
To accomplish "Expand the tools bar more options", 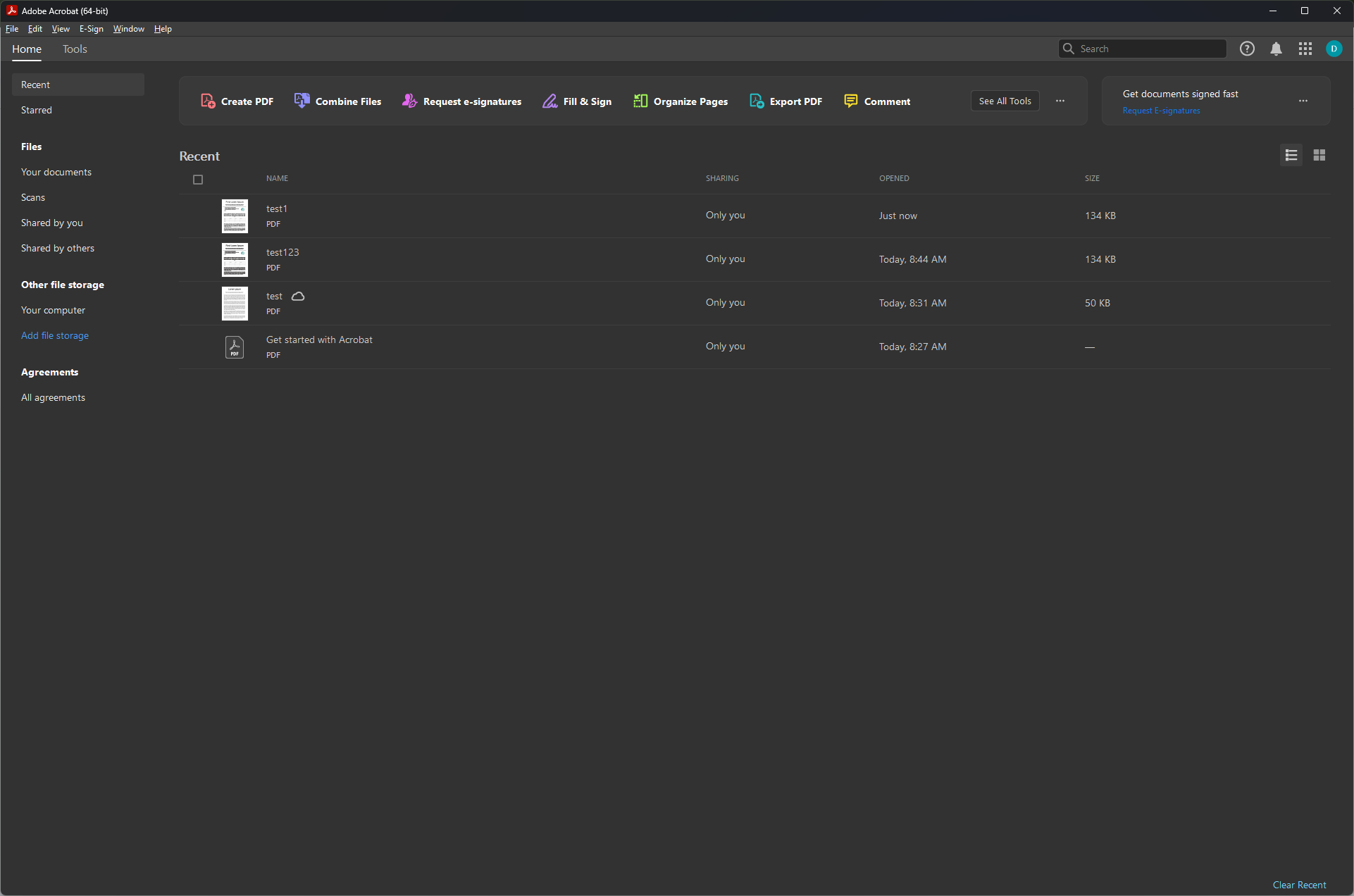I will click(x=1060, y=101).
